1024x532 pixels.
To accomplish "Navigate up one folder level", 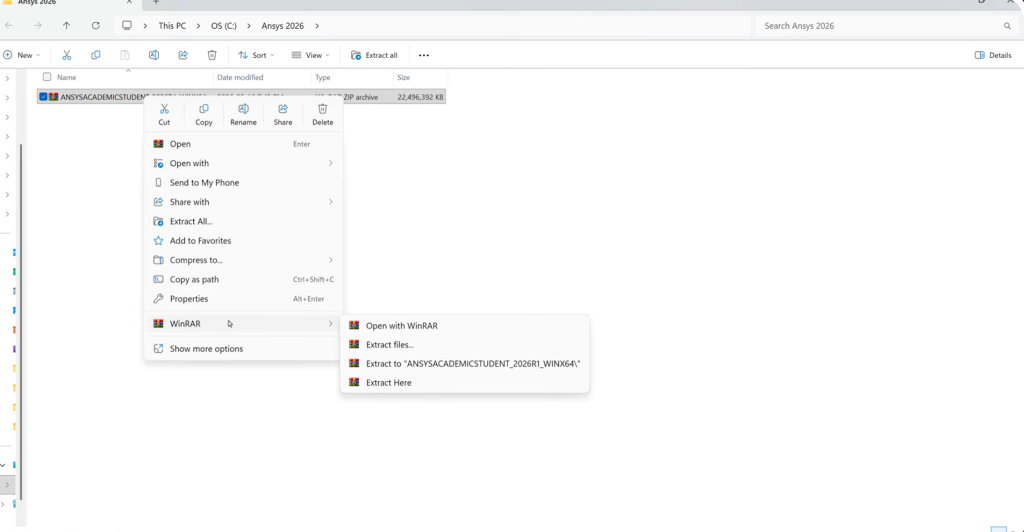I will (66, 25).
